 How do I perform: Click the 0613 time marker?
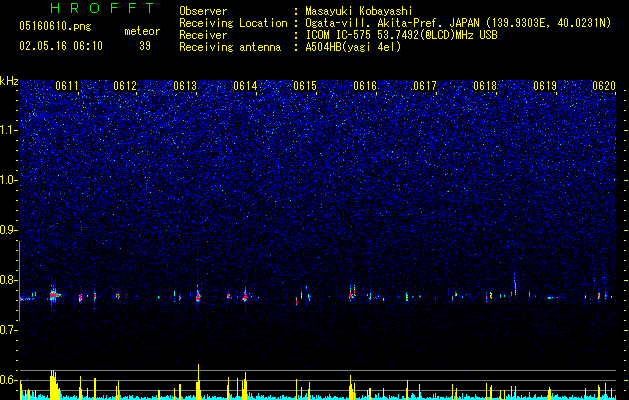pyautogui.click(x=185, y=86)
